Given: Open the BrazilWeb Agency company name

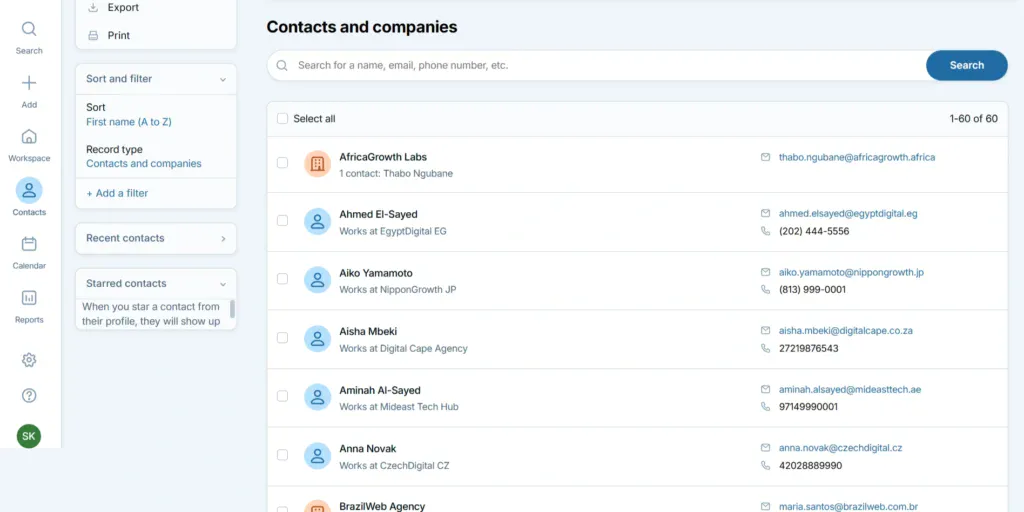Looking at the screenshot, I should pyautogui.click(x=382, y=506).
